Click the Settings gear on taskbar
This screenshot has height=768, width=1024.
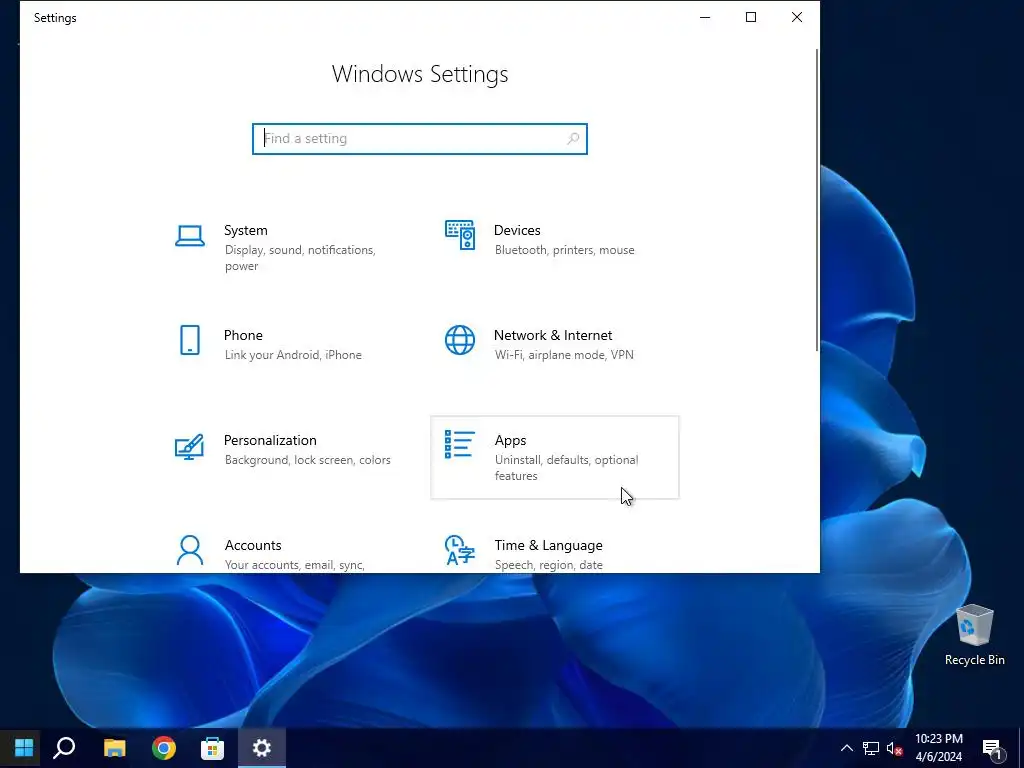coord(262,748)
